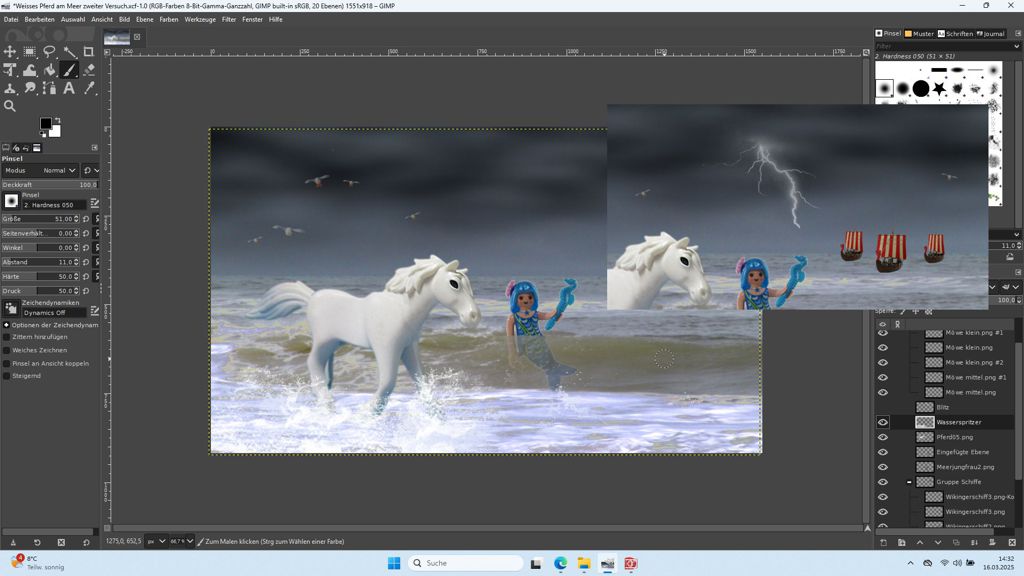Anchor the floating layer icon
The width and height of the screenshot is (1024, 576).
point(974,543)
